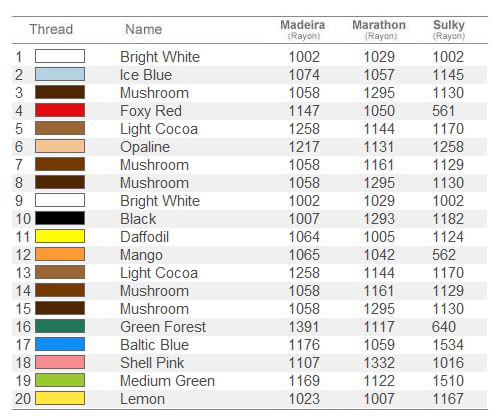Click the Ice Blue color swatch
The width and height of the screenshot is (500, 420).
coord(60,74)
